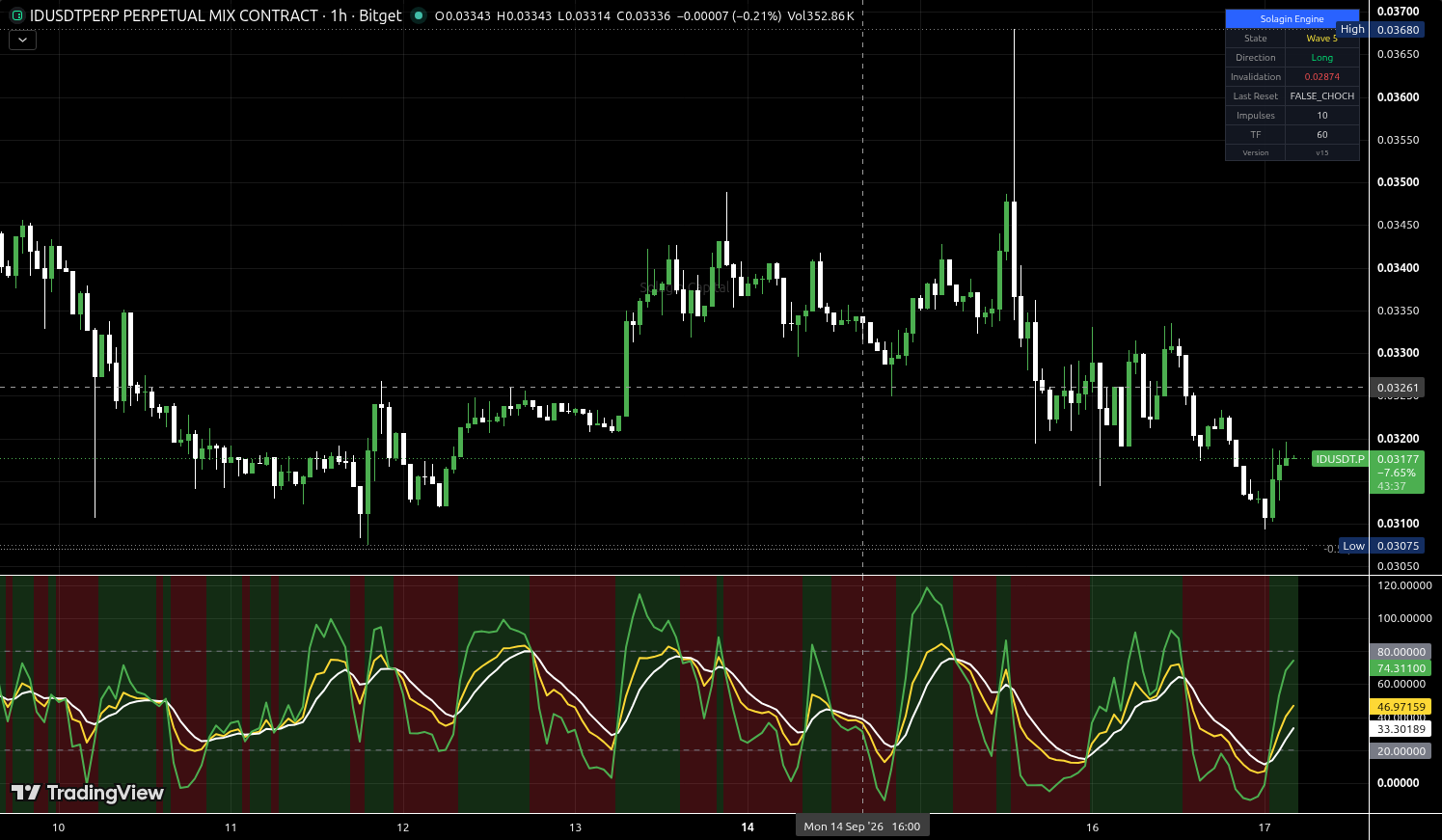This screenshot has width=1442, height=840.
Task: Click the 20.00000 lower band level label
Action: [x=1401, y=751]
